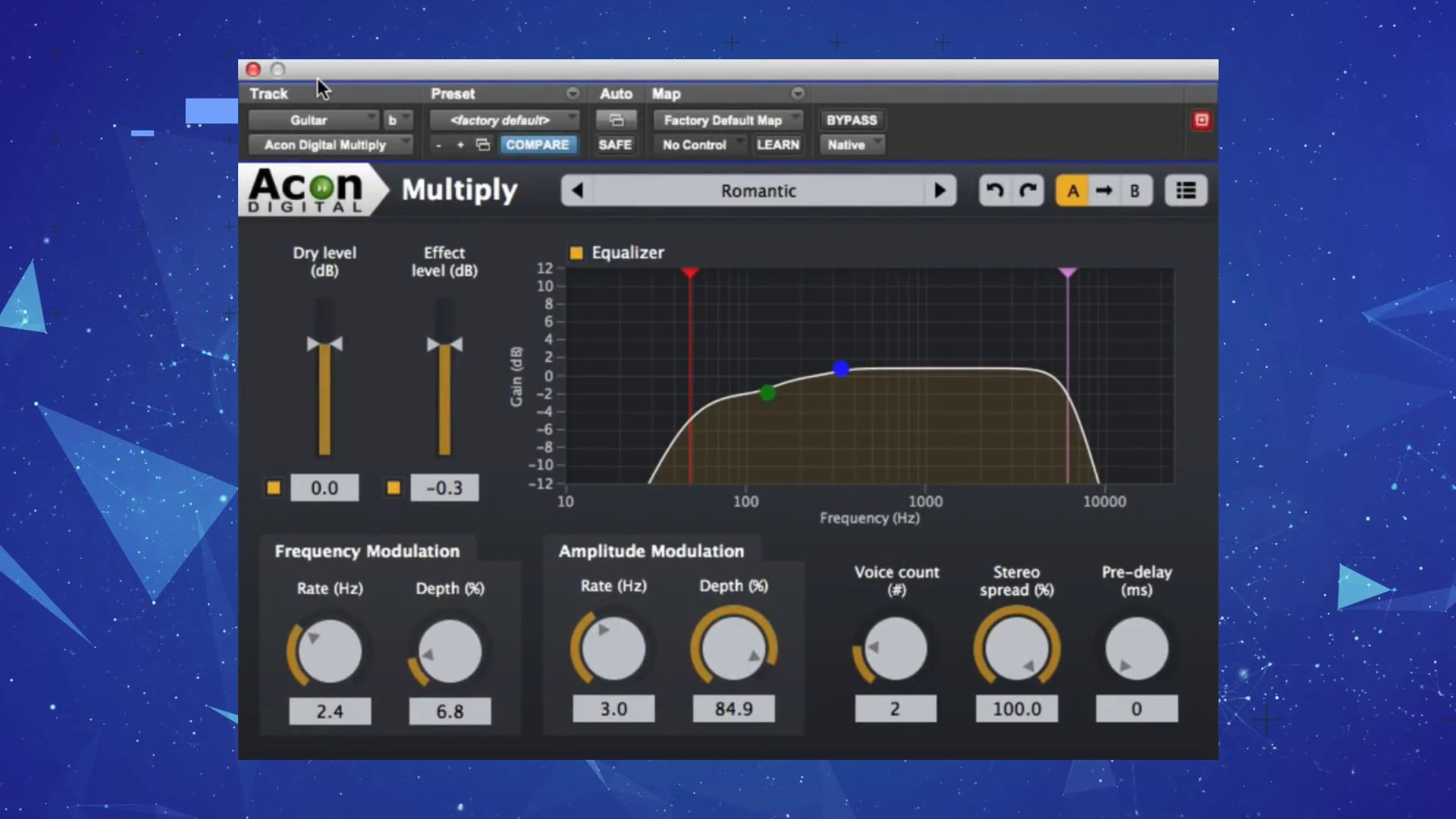The image size is (1456, 819).
Task: Click the redo arrow icon
Action: tap(1027, 191)
